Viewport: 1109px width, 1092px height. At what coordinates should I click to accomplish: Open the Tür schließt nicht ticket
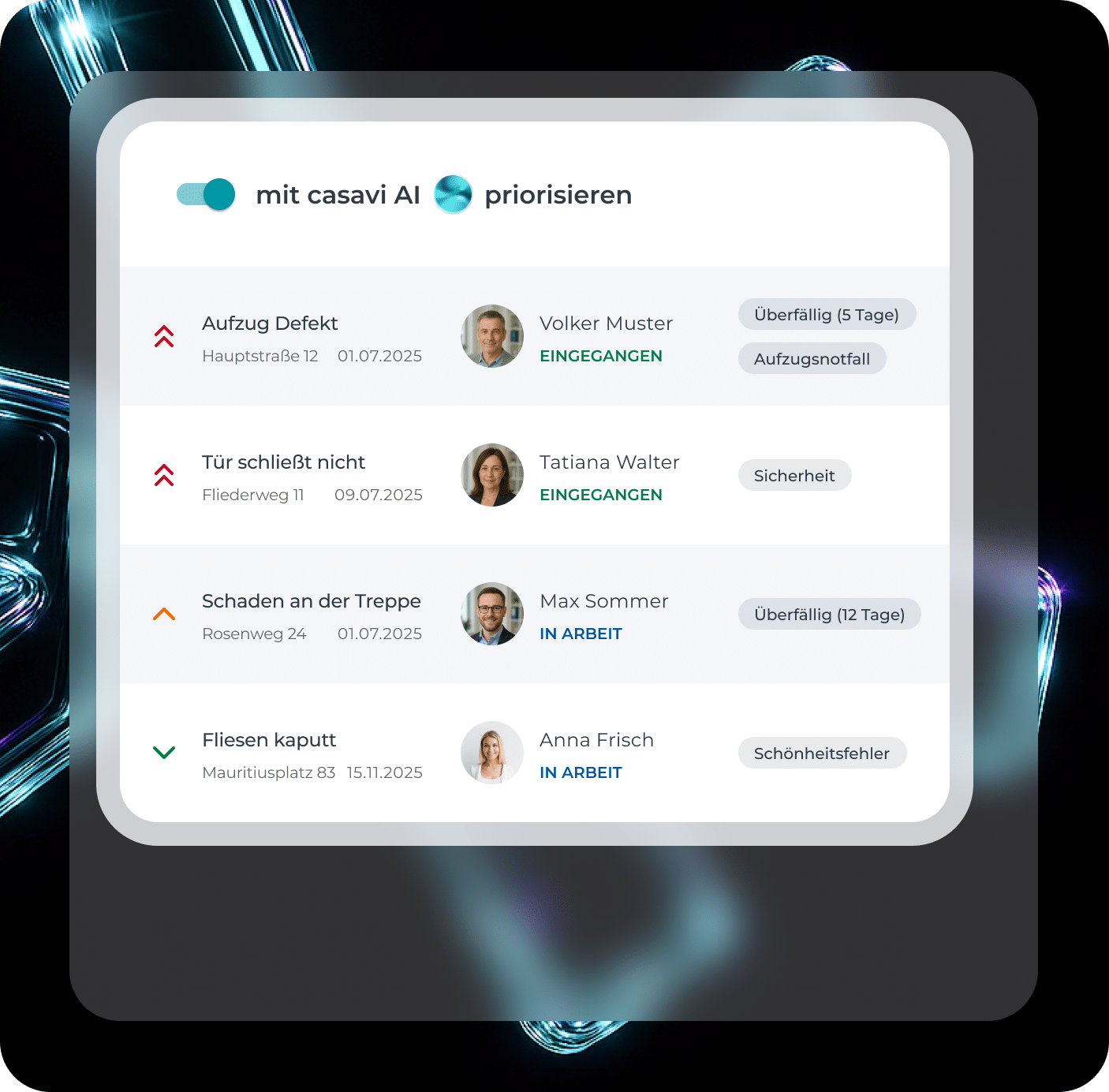pos(283,462)
